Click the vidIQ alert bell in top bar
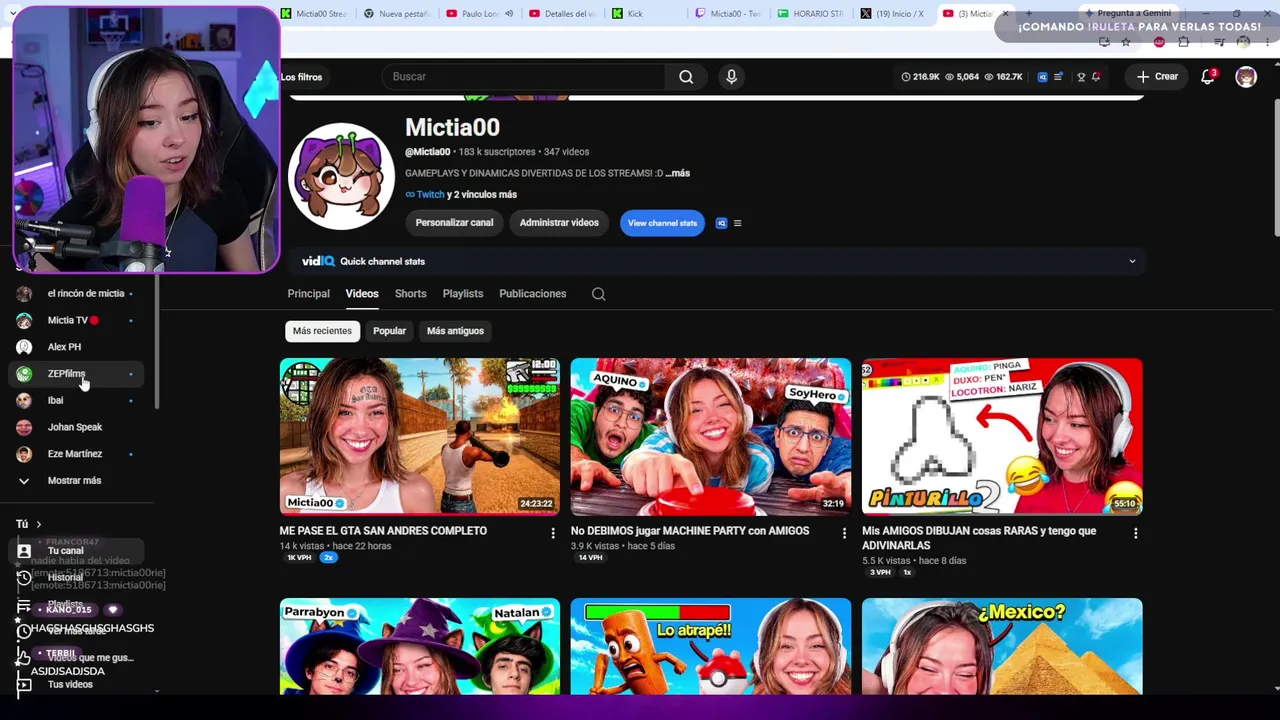 1096,77
